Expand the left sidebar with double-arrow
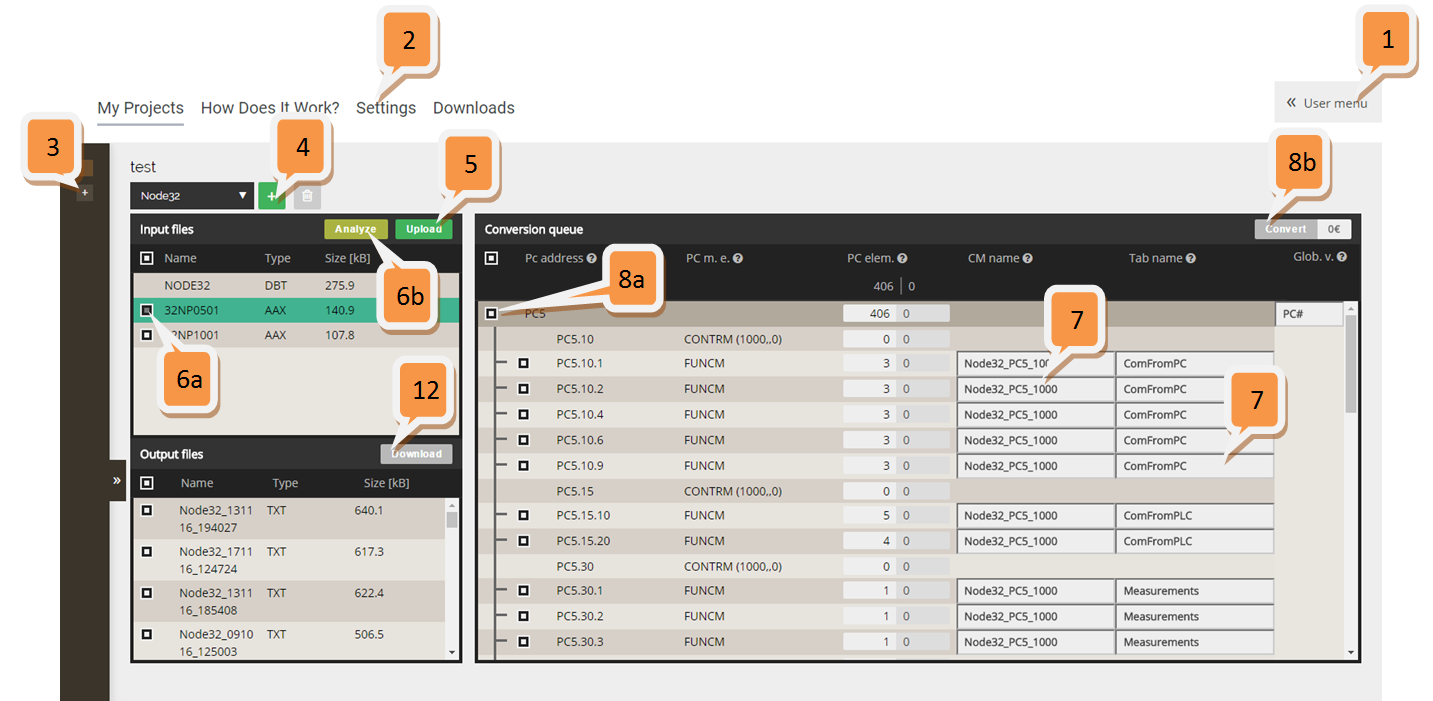Viewport: 1433px width, 701px height. 117,480
